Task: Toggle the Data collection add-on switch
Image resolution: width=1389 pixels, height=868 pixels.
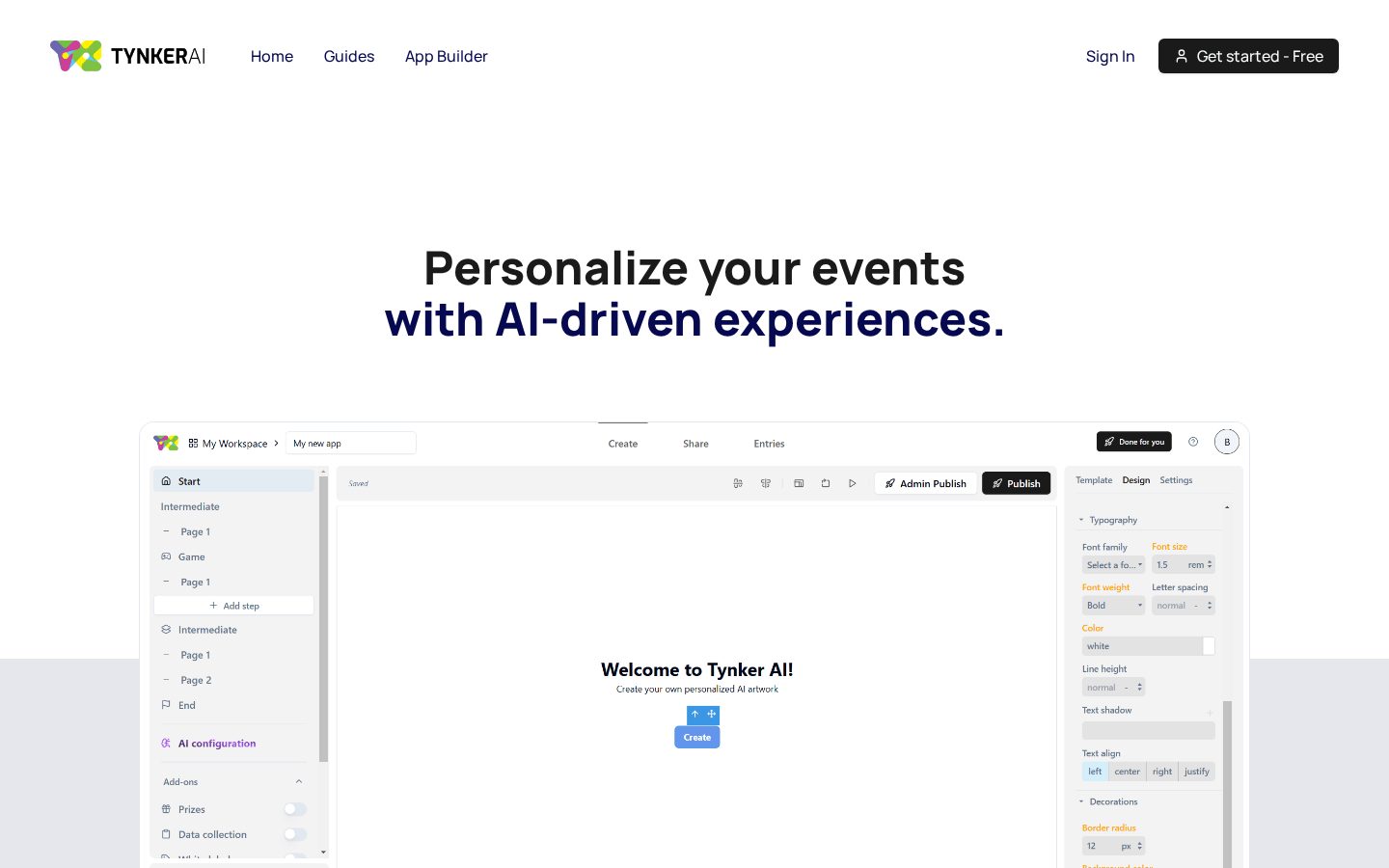Action: tap(295, 834)
